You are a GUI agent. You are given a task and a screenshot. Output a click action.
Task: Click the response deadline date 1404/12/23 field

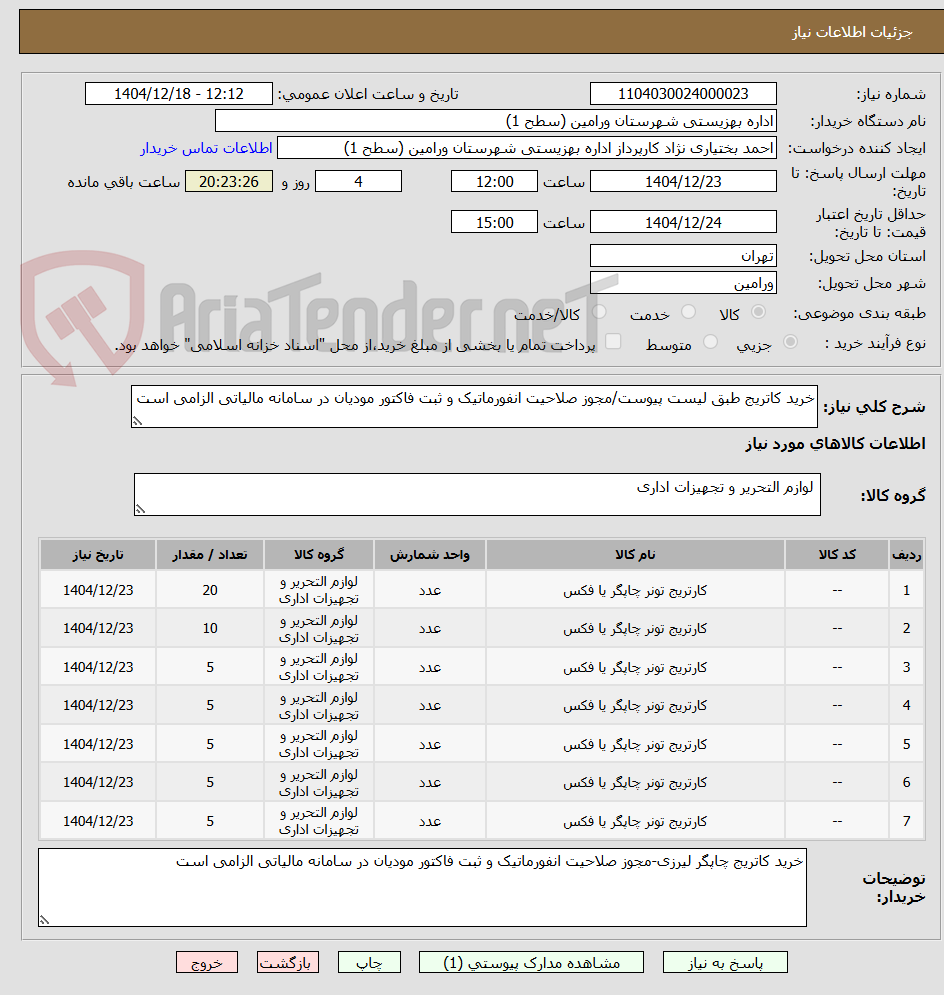click(683, 181)
